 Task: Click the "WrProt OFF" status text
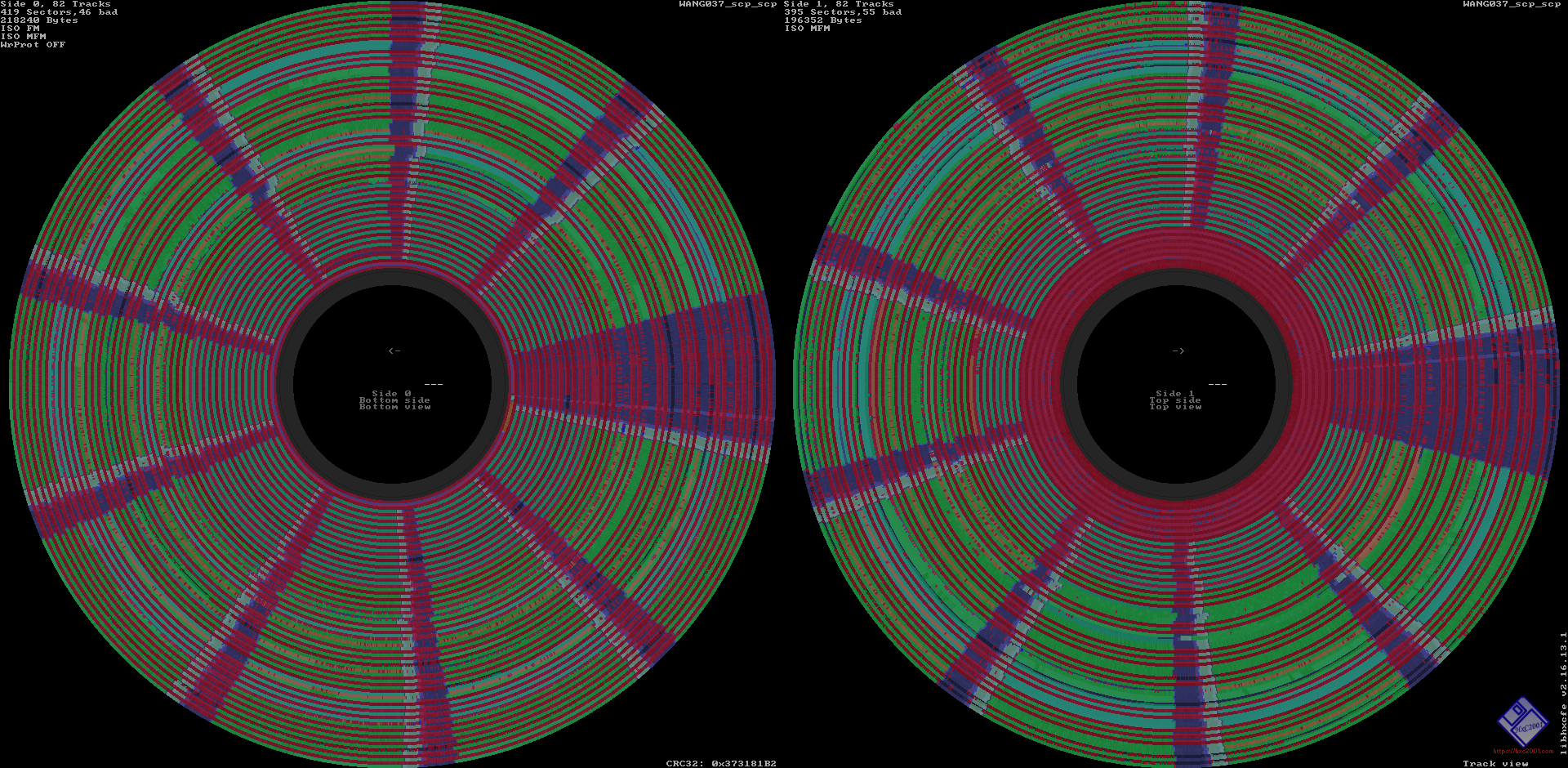click(x=33, y=45)
